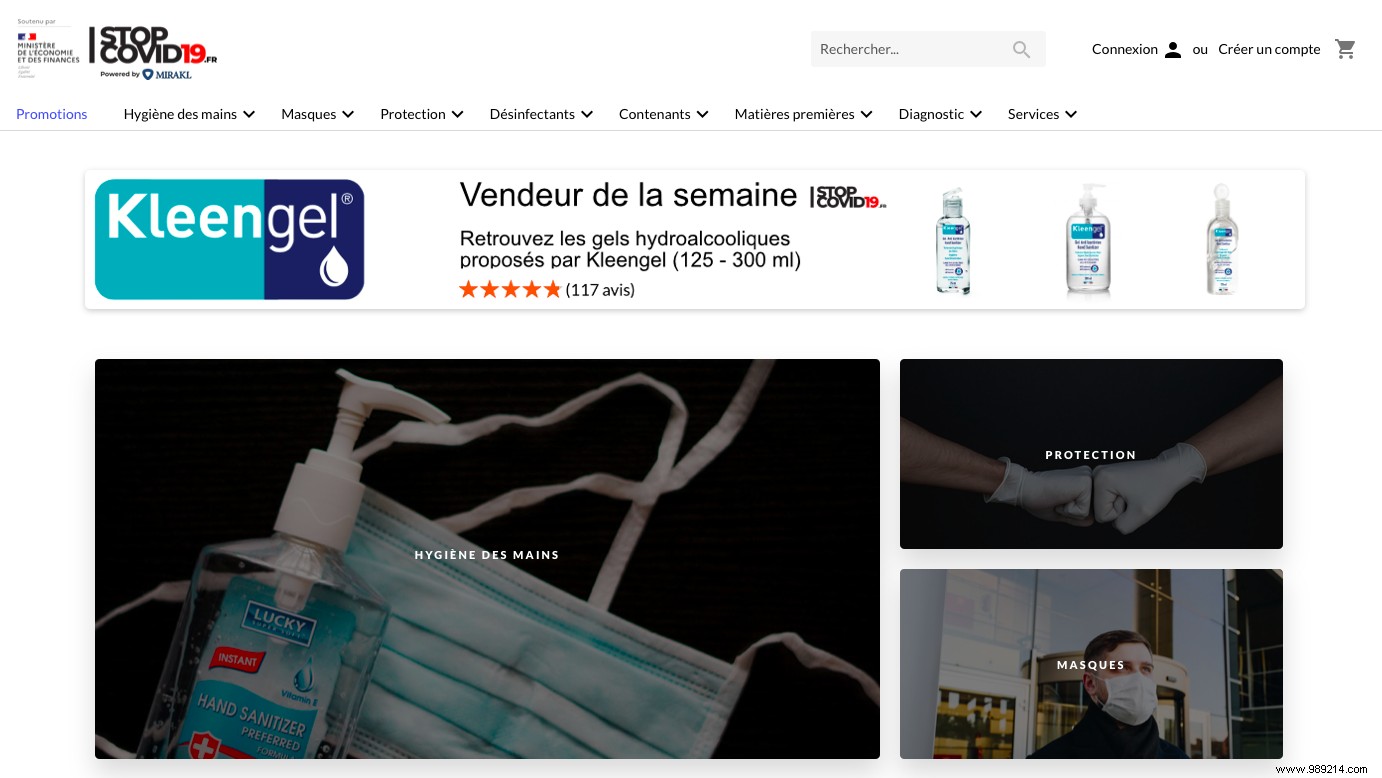This screenshot has height=778, width=1382.
Task: Click the Ministère de l'Économie logo
Action: 48,48
